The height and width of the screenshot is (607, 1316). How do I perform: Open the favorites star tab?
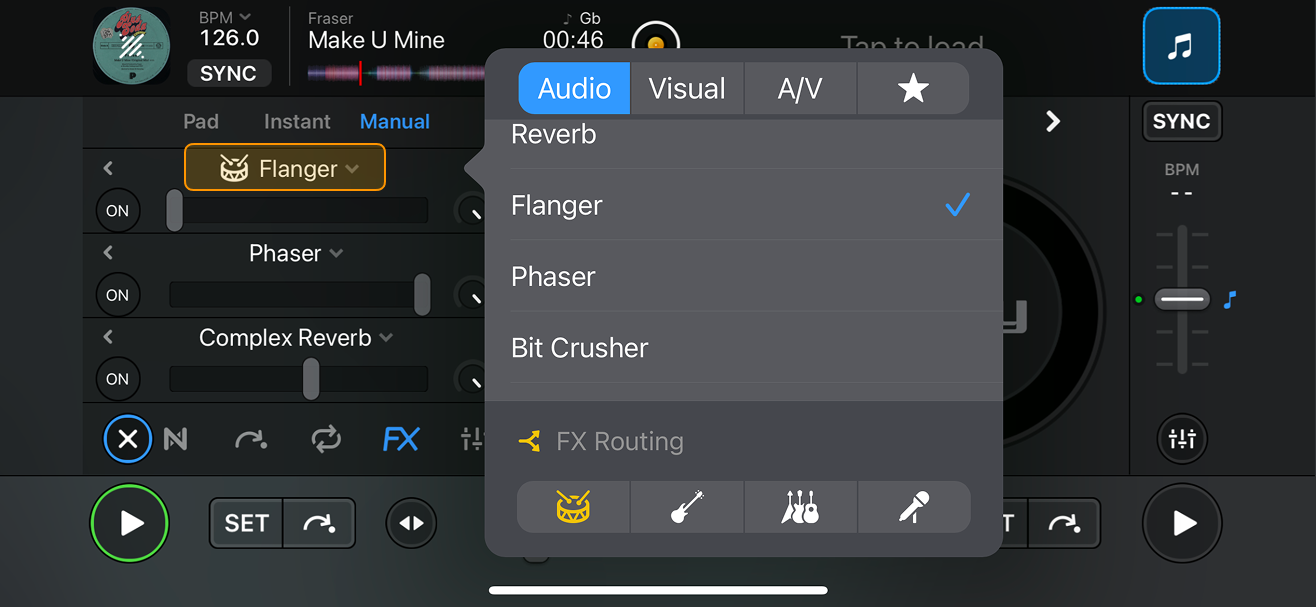coord(912,88)
